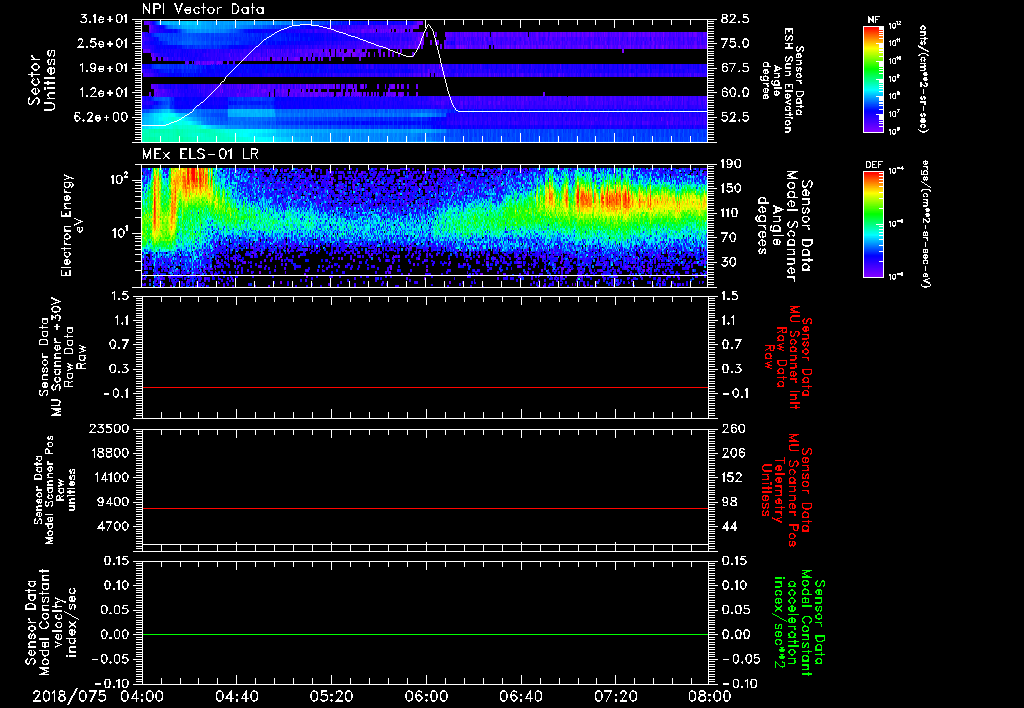Select the 06:00 time axis label
1024x708 pixels.
pos(426,696)
